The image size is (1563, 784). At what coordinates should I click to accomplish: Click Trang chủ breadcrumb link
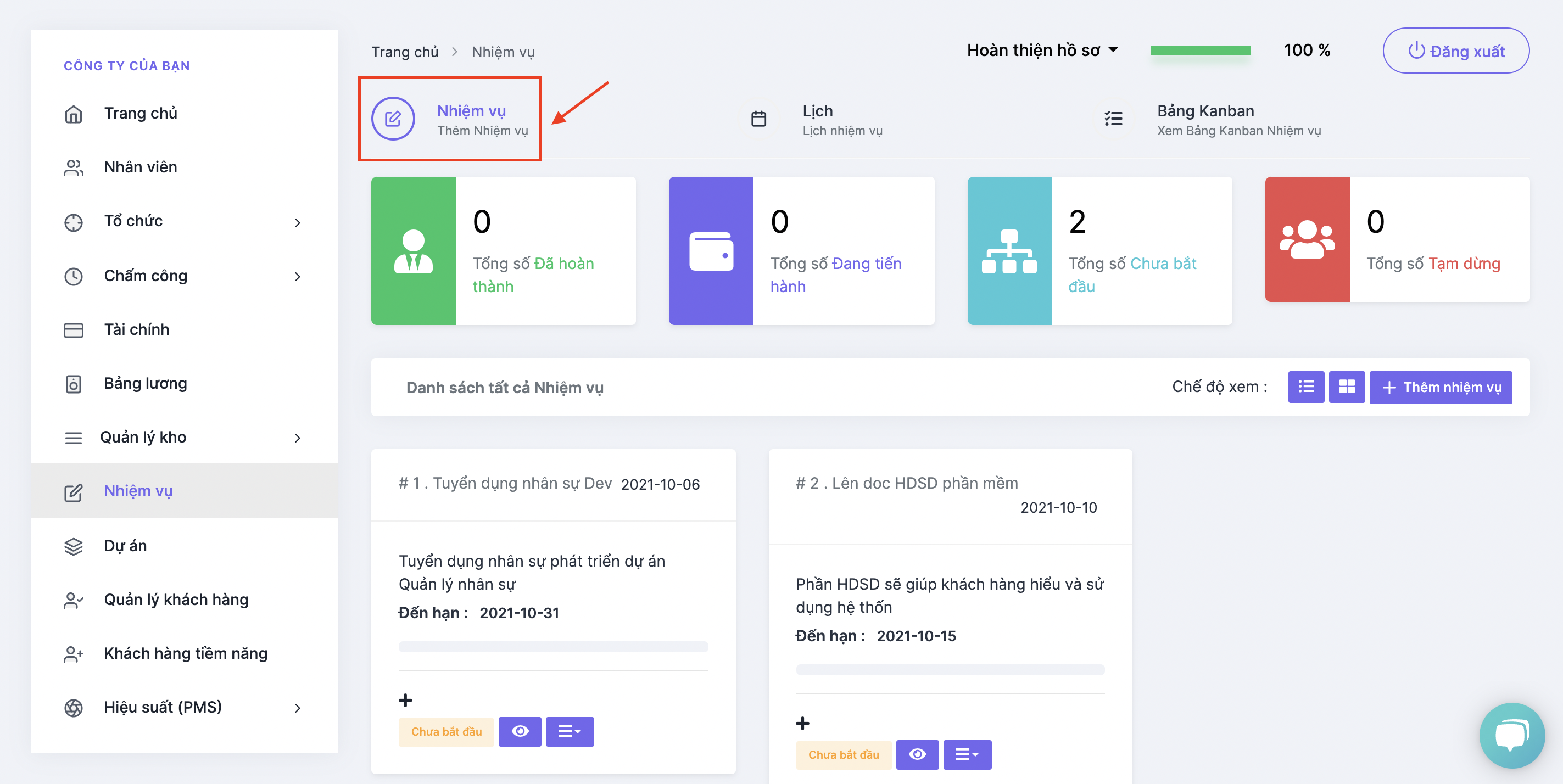405,52
